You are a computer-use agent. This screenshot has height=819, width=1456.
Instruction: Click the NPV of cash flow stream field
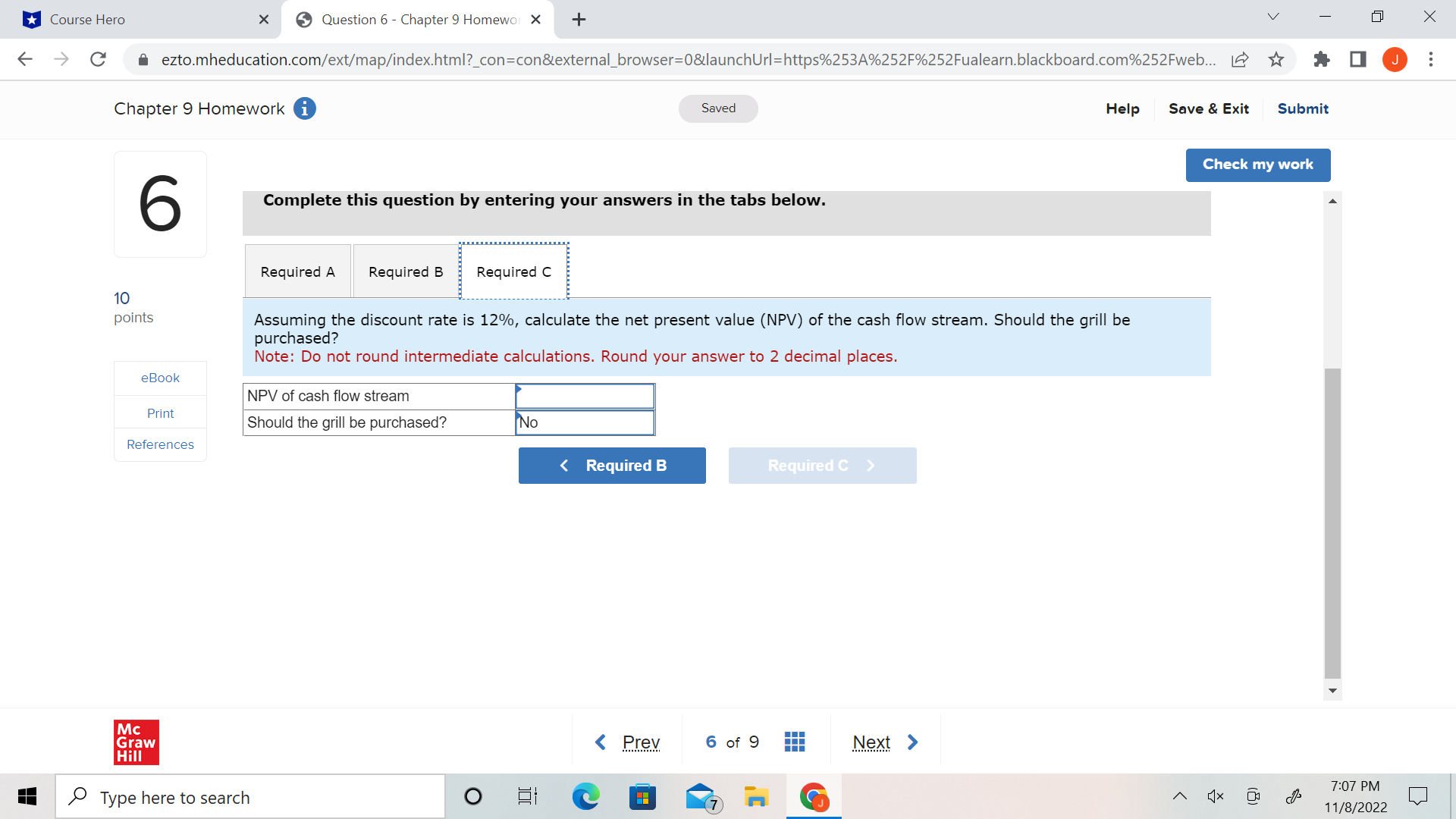click(585, 396)
